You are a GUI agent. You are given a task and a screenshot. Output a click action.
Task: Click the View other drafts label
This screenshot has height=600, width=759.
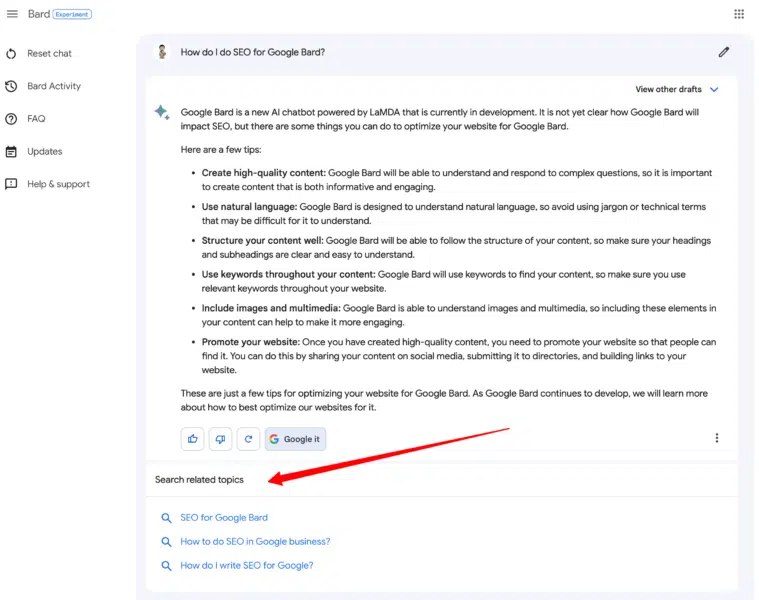click(x=668, y=89)
